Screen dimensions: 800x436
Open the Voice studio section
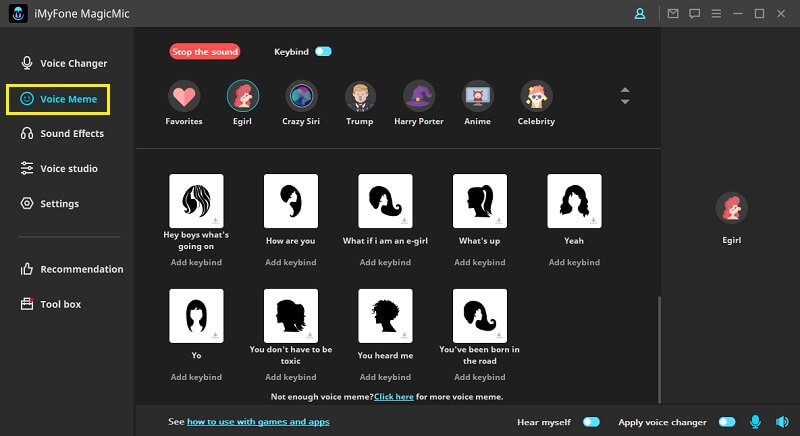click(x=59, y=168)
